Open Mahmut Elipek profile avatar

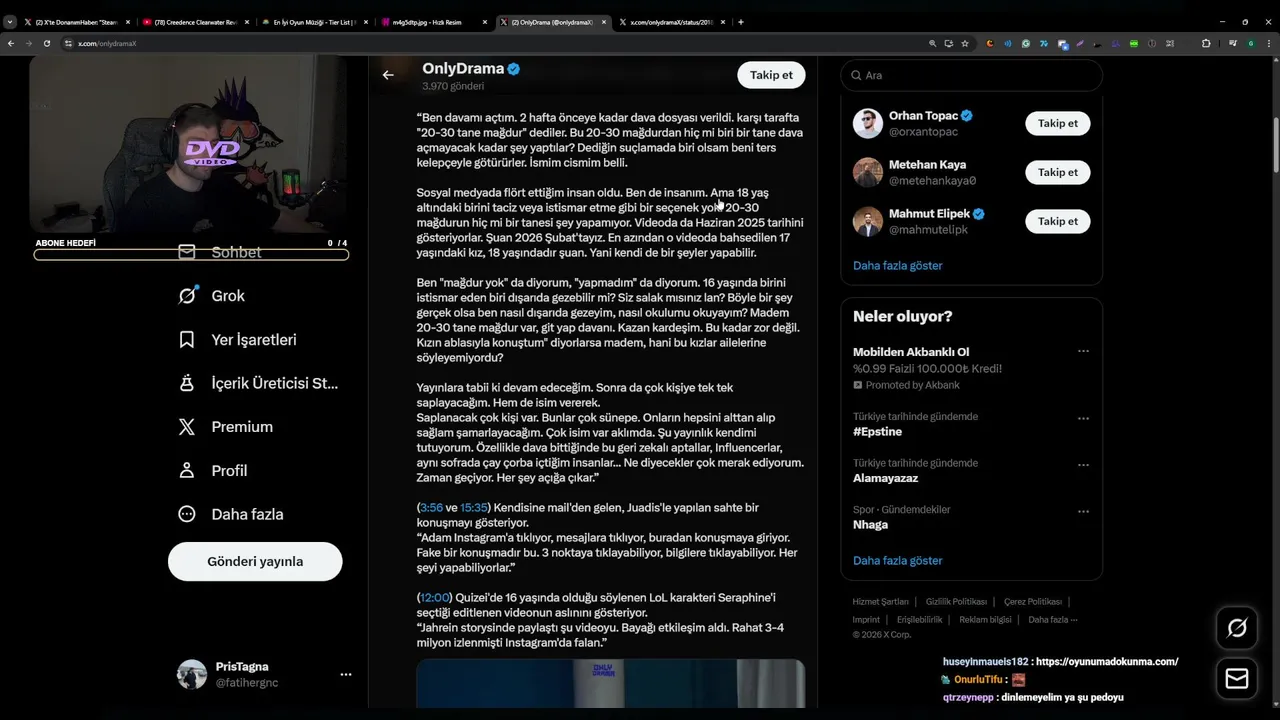point(868,221)
